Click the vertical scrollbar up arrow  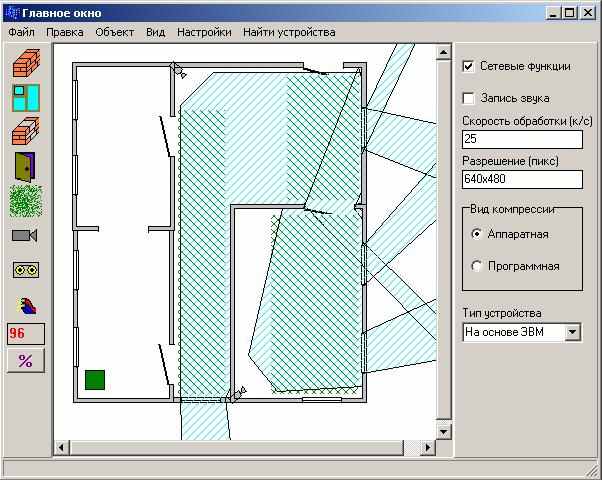click(x=443, y=52)
